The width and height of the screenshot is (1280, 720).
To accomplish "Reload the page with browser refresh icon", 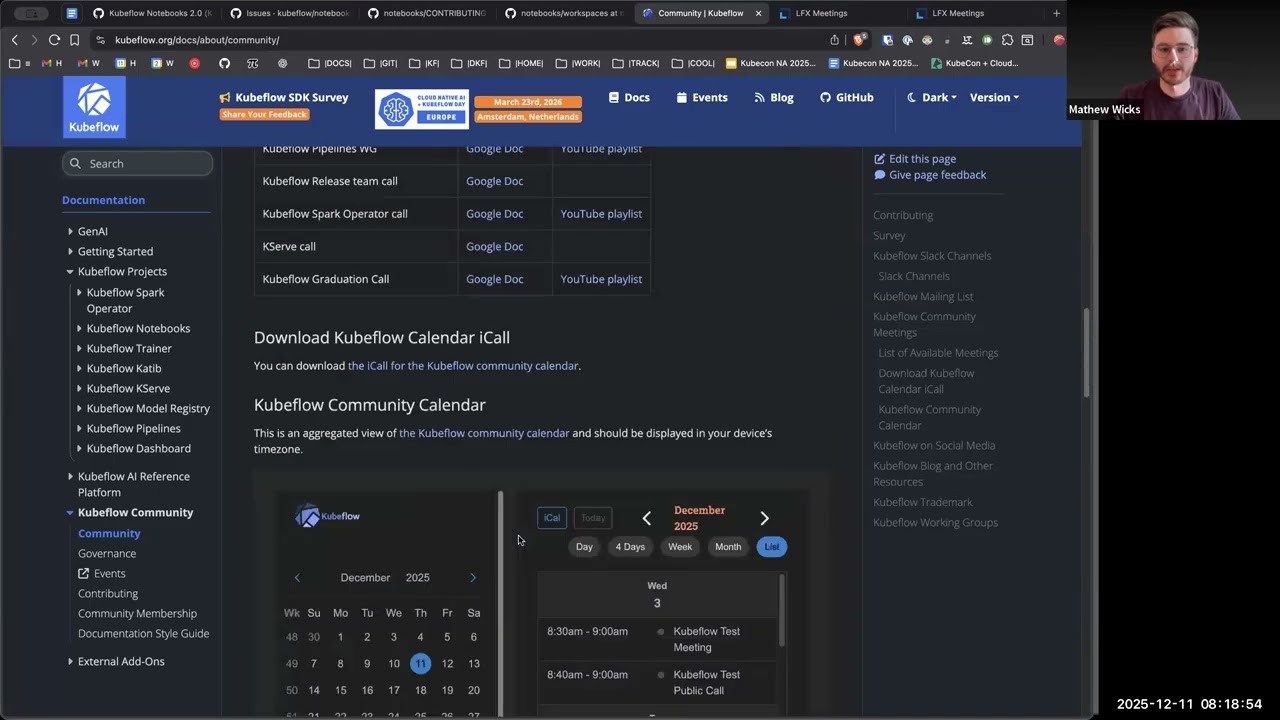I will coord(54,40).
